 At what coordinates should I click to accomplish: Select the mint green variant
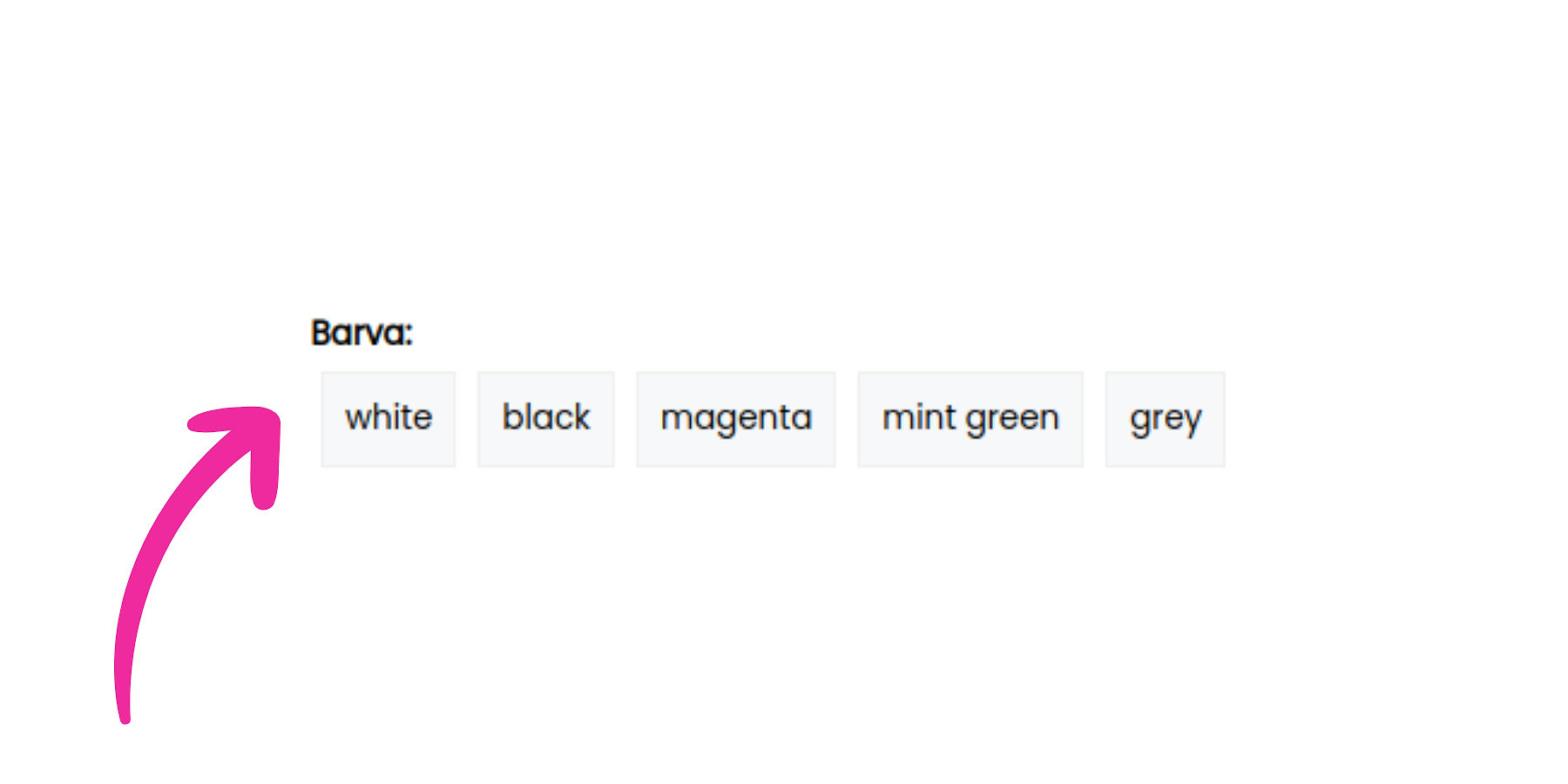970,419
